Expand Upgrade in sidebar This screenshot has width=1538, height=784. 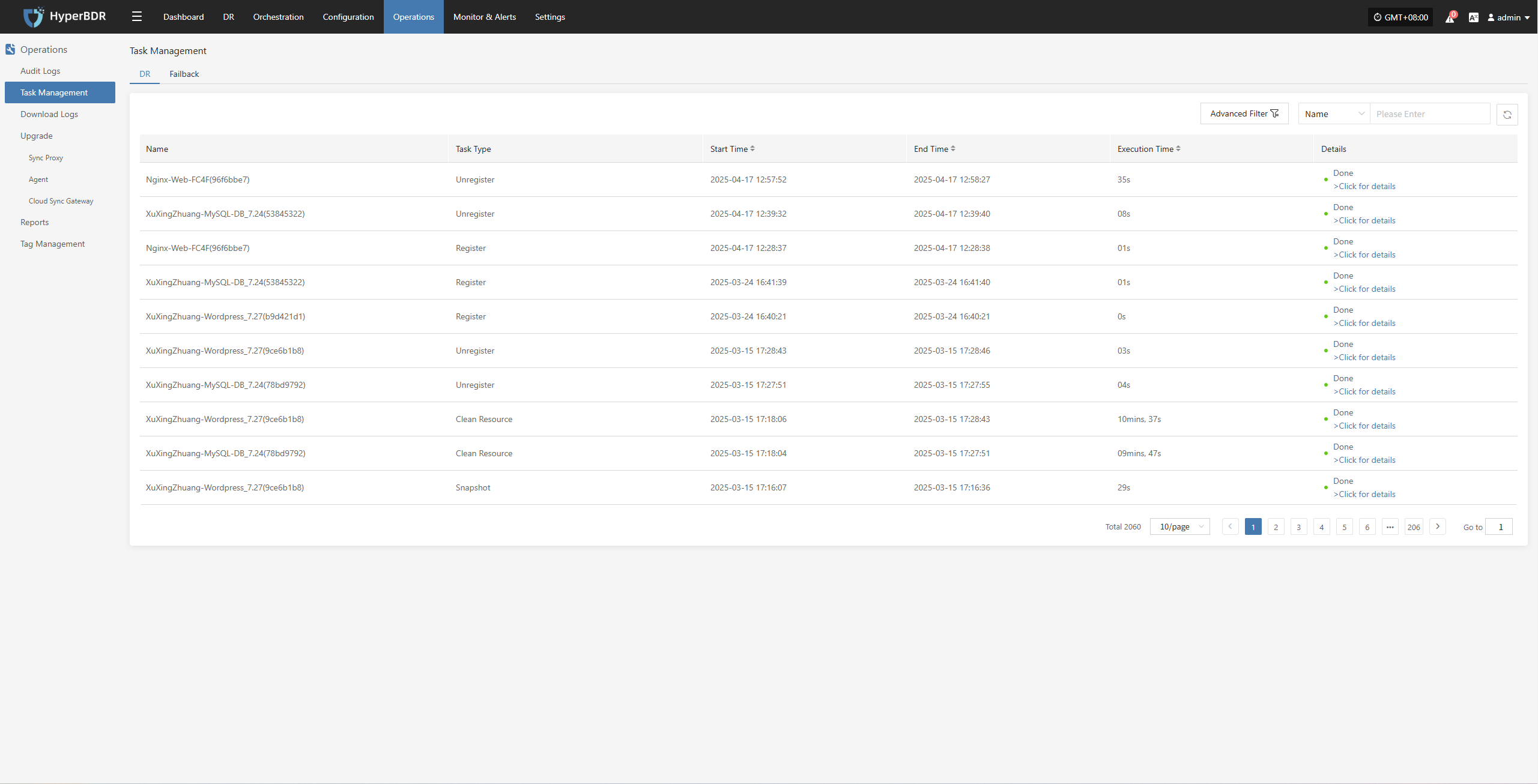point(37,136)
